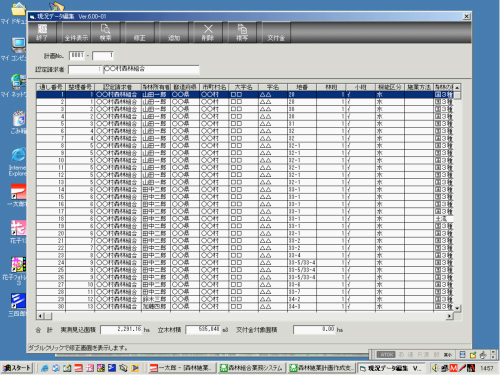Click 地番 33-7 in row 28

pyautogui.click(x=302, y=292)
